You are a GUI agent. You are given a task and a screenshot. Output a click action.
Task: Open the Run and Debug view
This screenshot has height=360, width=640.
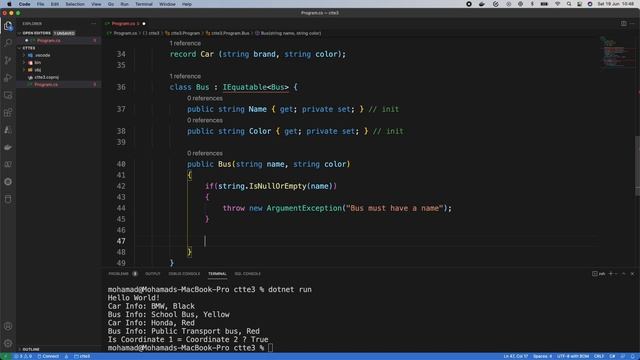[8, 78]
